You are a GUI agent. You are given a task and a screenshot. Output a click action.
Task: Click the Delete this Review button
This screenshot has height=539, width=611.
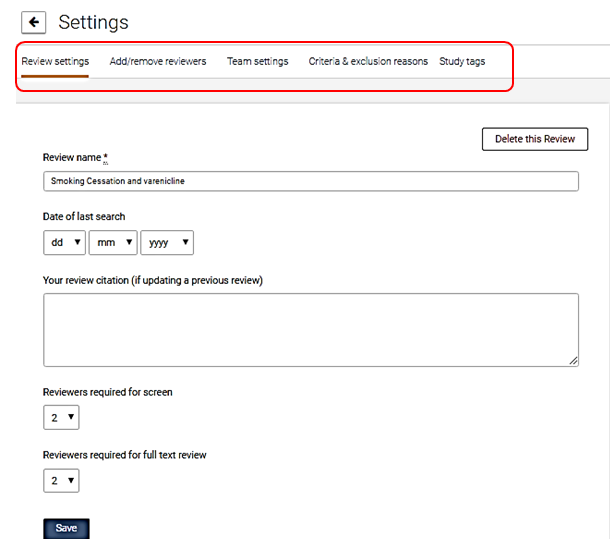[535, 139]
